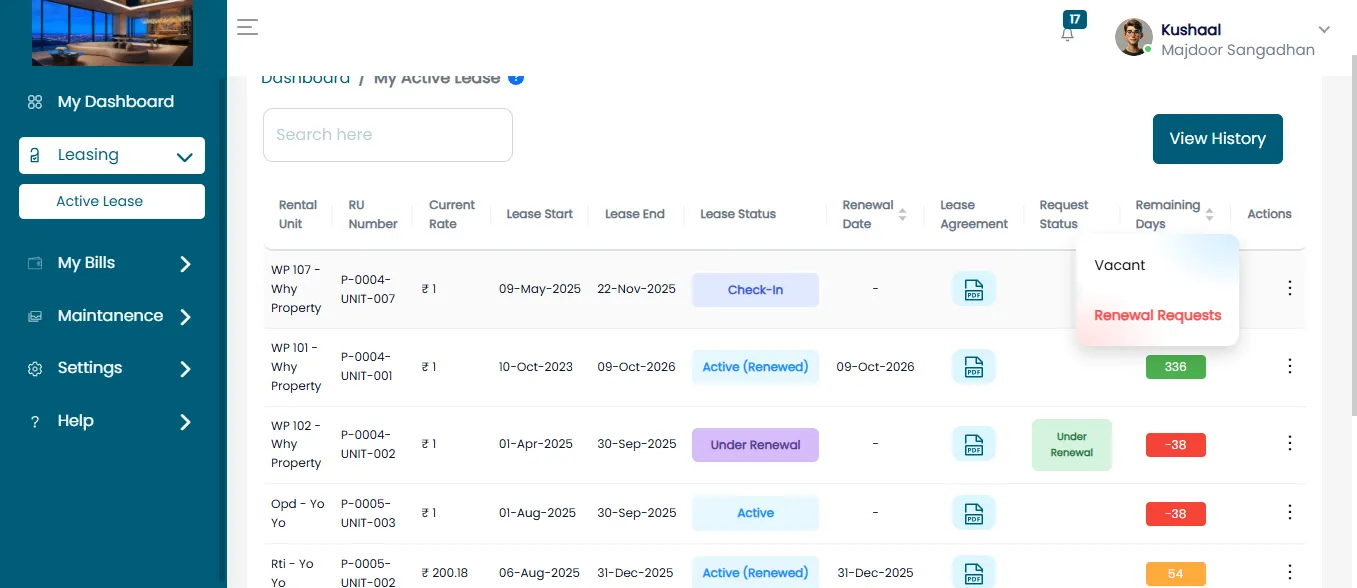Click the My Dashboard grid icon
This screenshot has width=1357, height=588.
(x=35, y=102)
